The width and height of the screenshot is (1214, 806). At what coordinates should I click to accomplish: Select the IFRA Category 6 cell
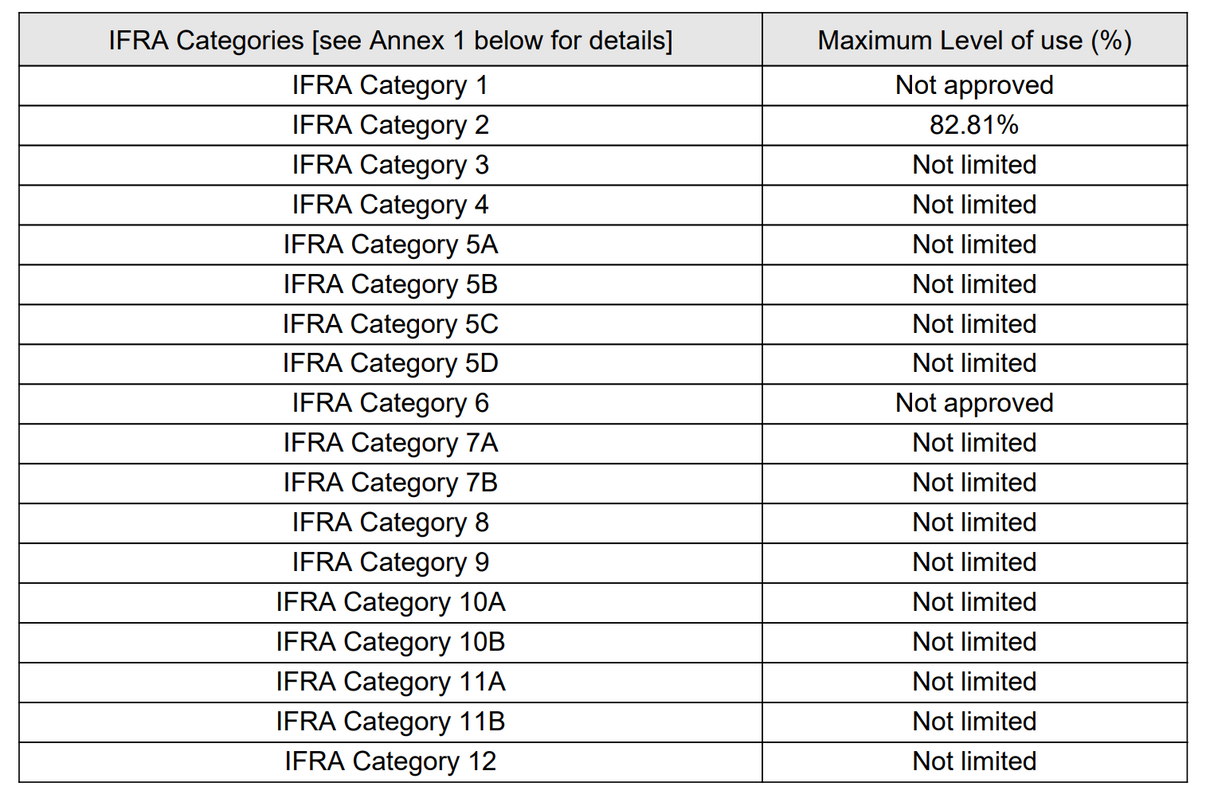click(x=390, y=403)
